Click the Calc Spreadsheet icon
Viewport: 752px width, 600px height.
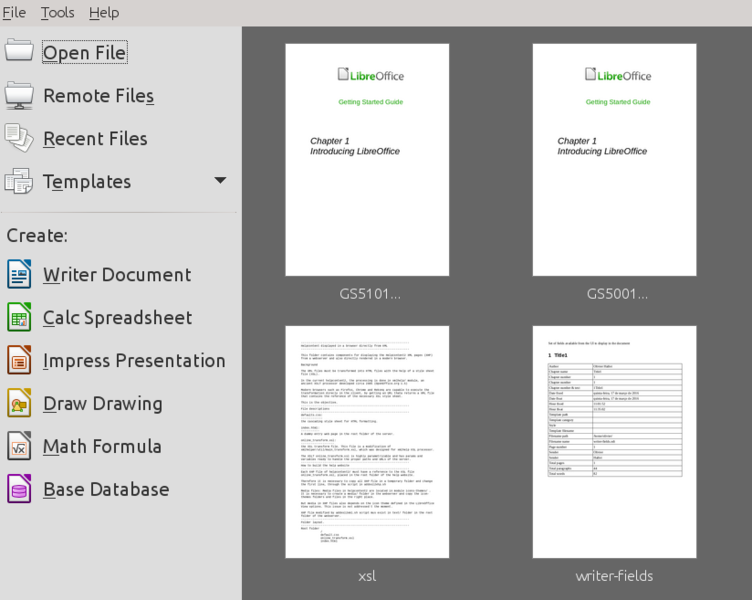(19, 317)
